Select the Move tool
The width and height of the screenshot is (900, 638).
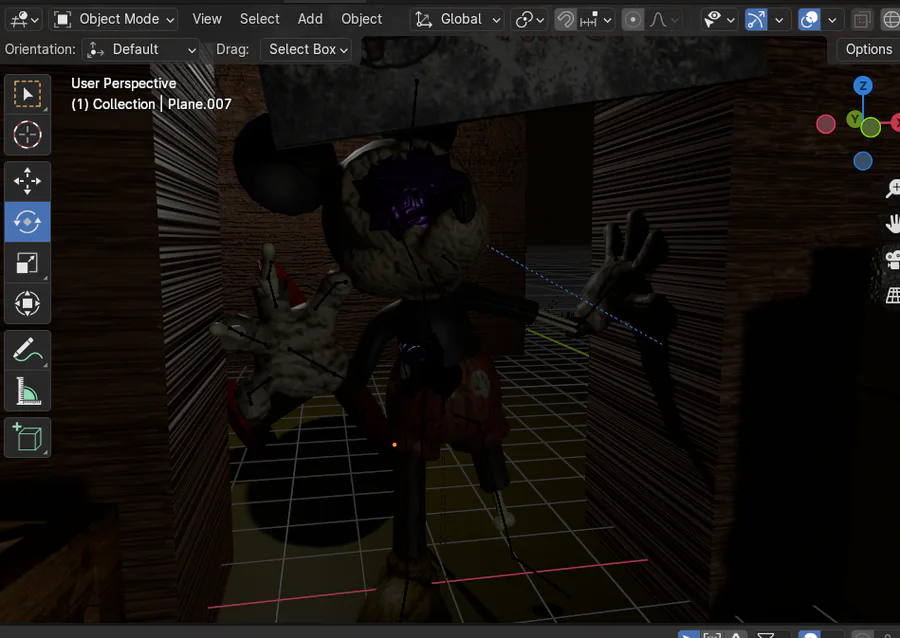click(28, 181)
